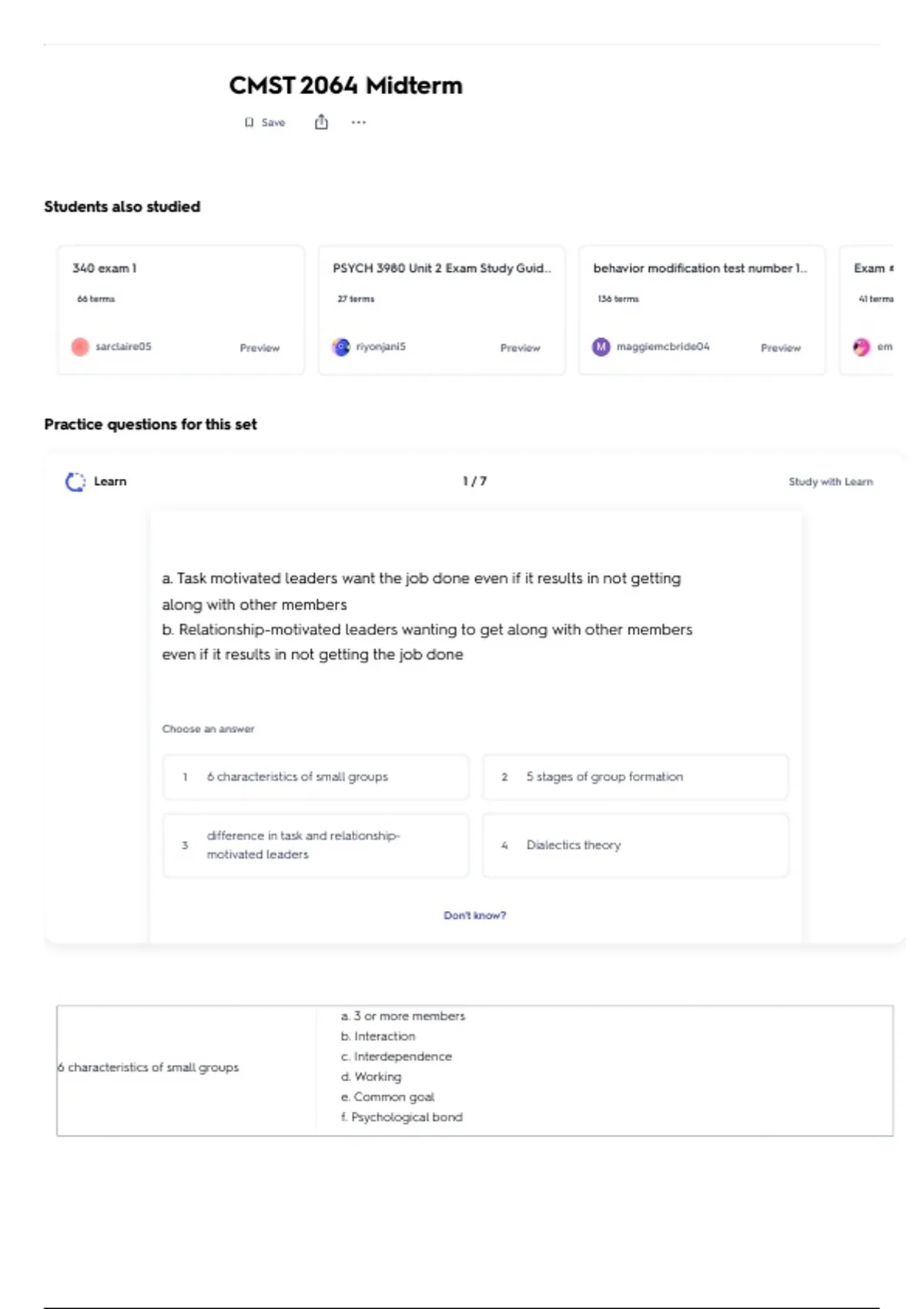Open the share icon under the title
The image size is (924, 1309).
tap(321, 122)
